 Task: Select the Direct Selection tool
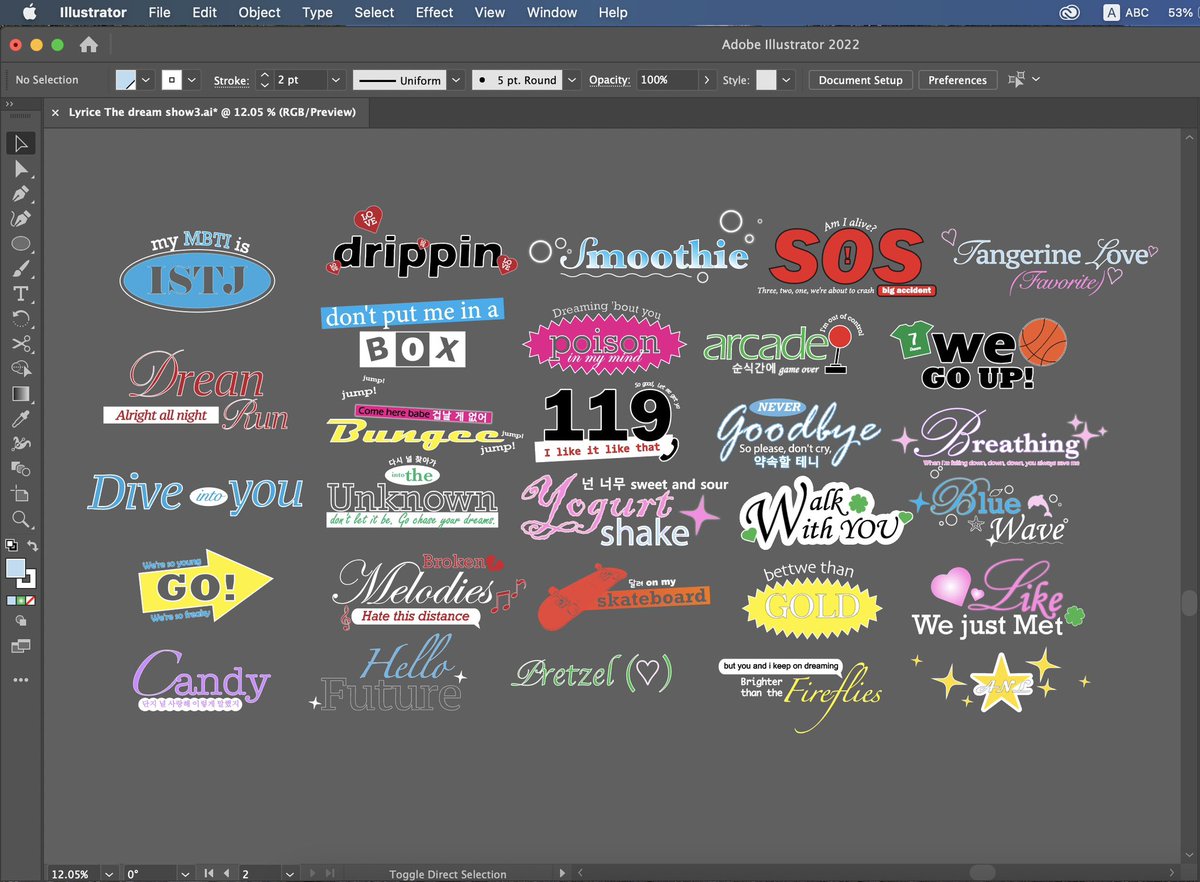tap(21, 169)
